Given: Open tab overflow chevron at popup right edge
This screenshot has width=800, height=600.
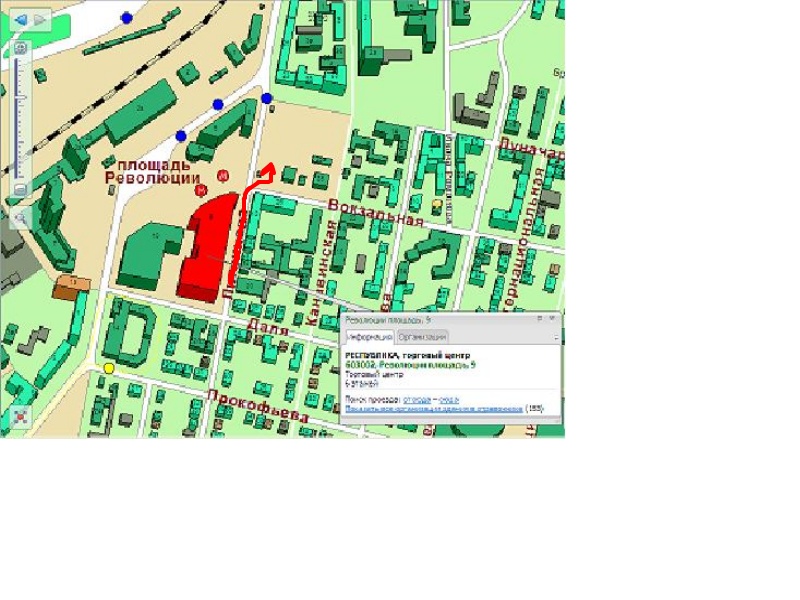Looking at the screenshot, I should 556,337.
